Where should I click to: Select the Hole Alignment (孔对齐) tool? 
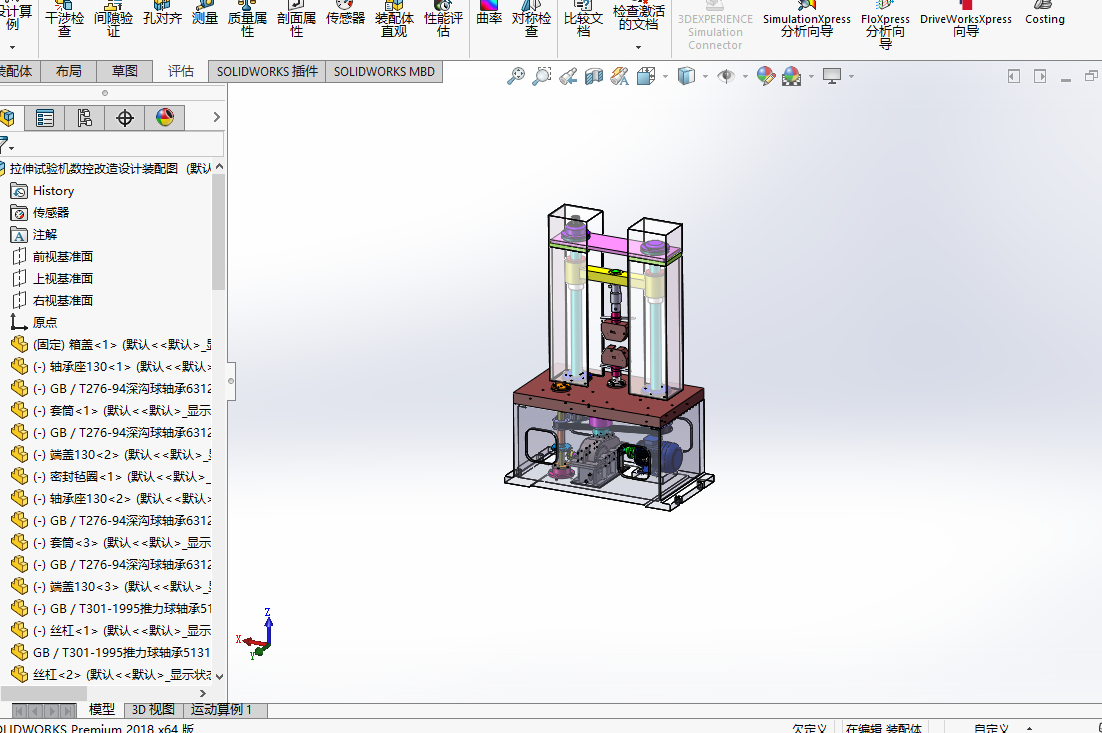click(162, 14)
